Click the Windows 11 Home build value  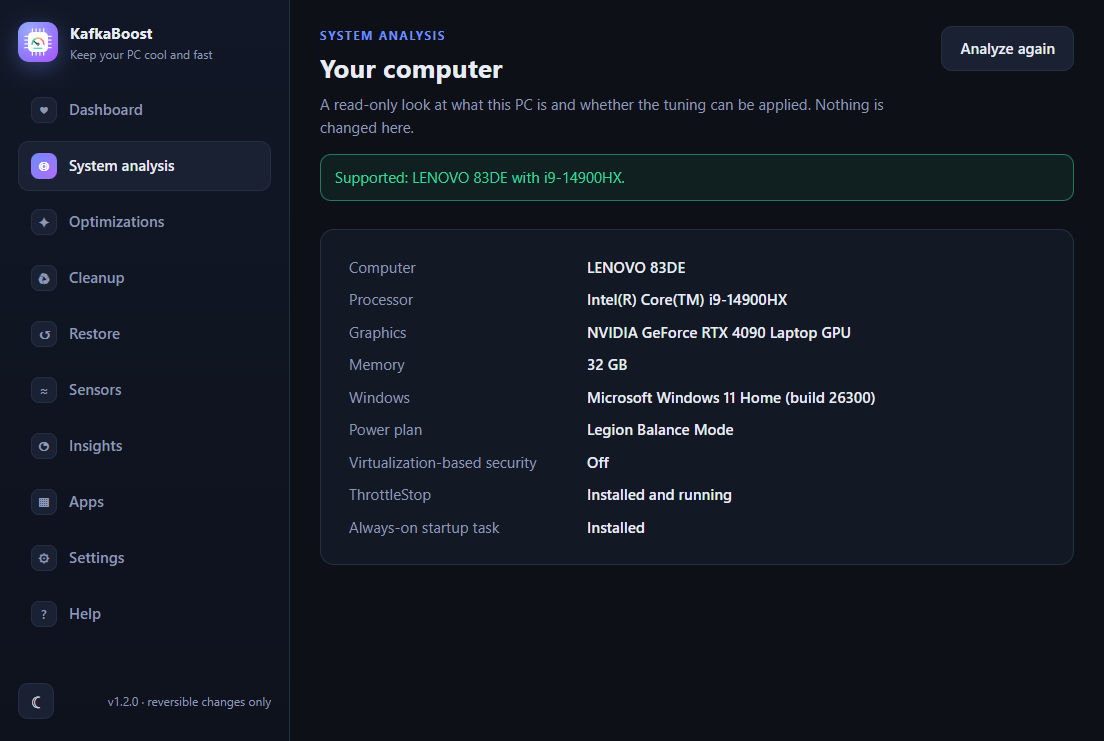731,398
